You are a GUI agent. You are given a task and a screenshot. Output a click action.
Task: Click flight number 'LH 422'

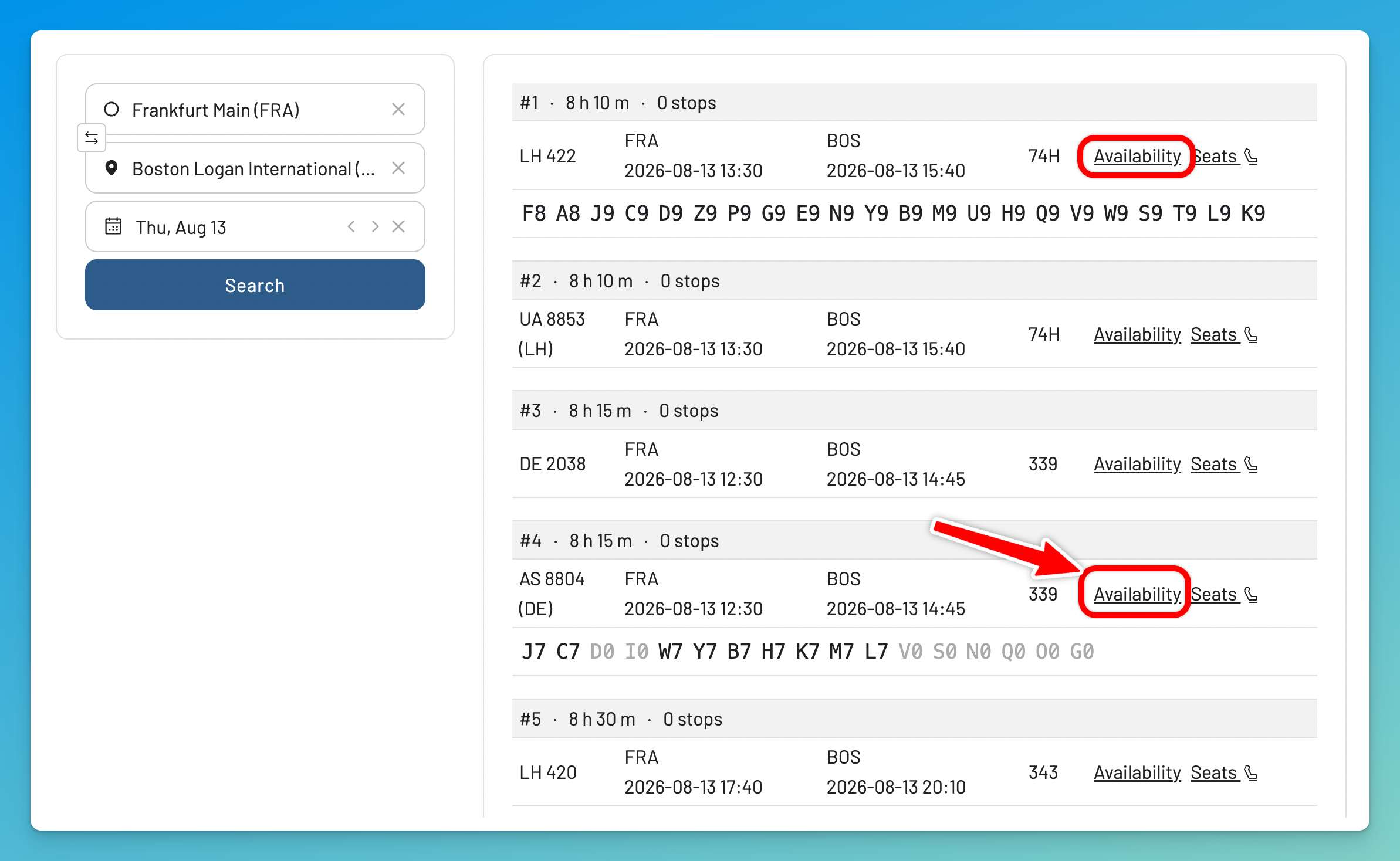pos(548,156)
